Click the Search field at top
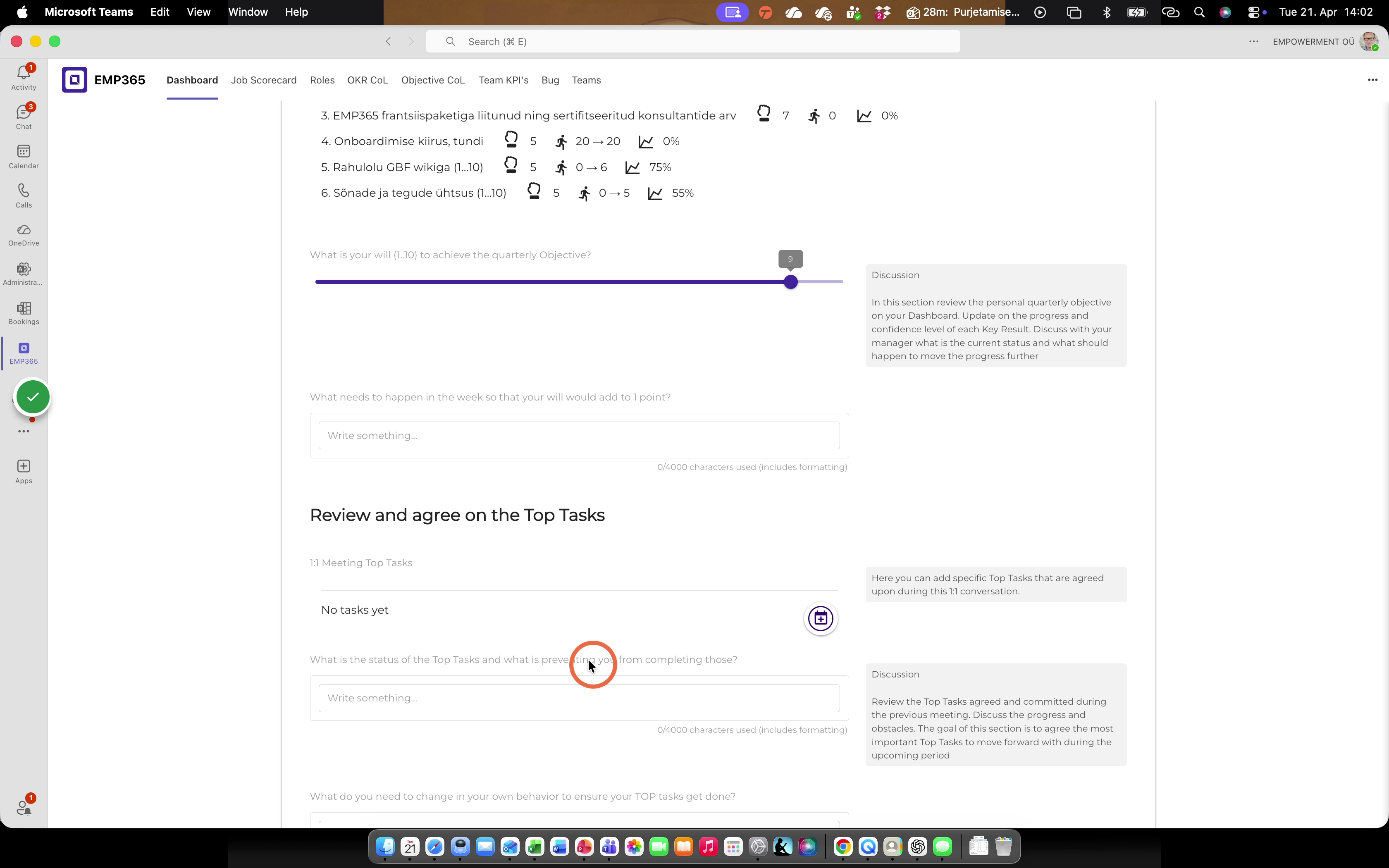Viewport: 1389px width, 868px height. 693,41
